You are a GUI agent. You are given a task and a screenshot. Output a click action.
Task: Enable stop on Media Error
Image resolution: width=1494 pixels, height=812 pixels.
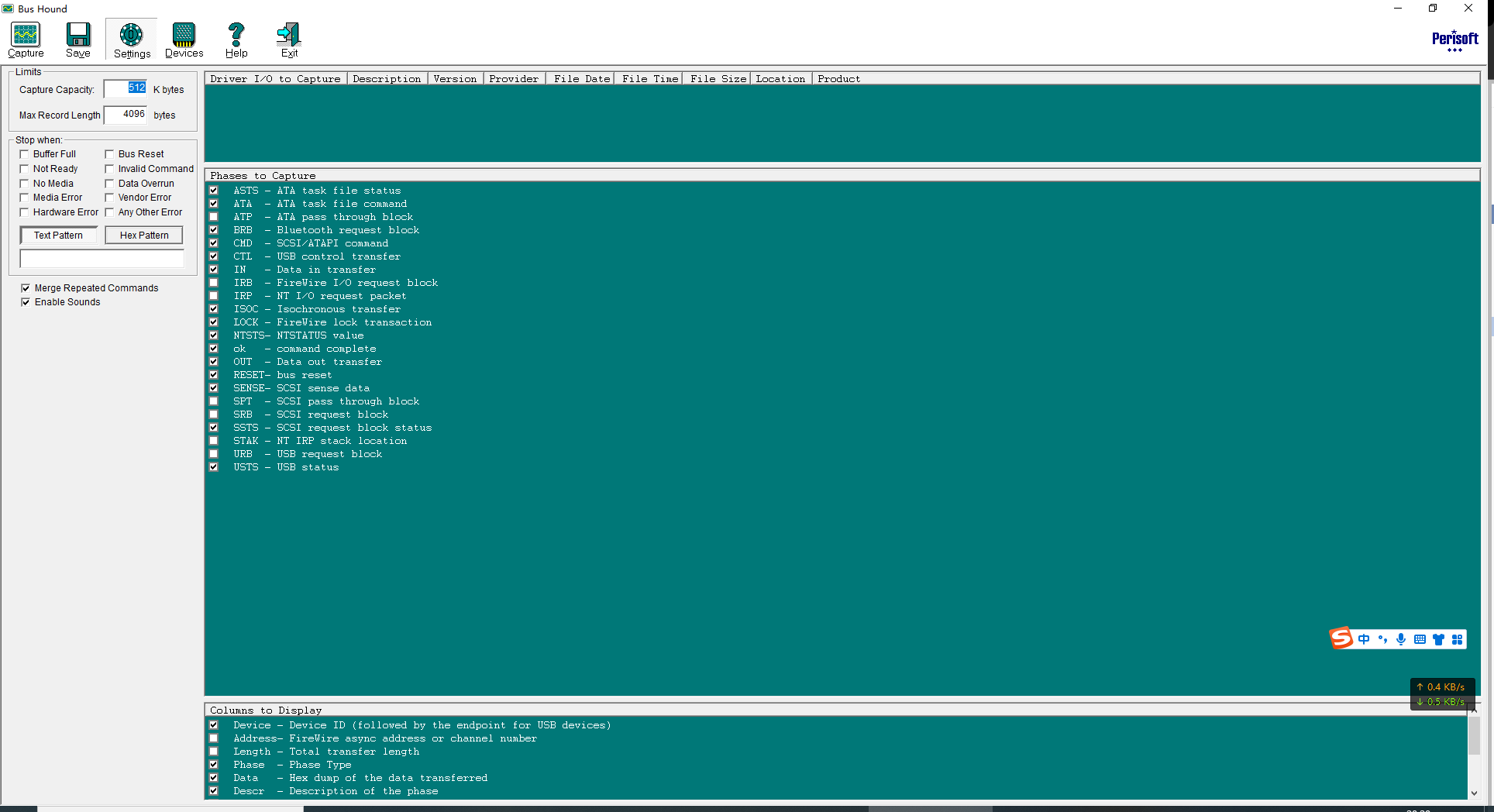coord(24,198)
